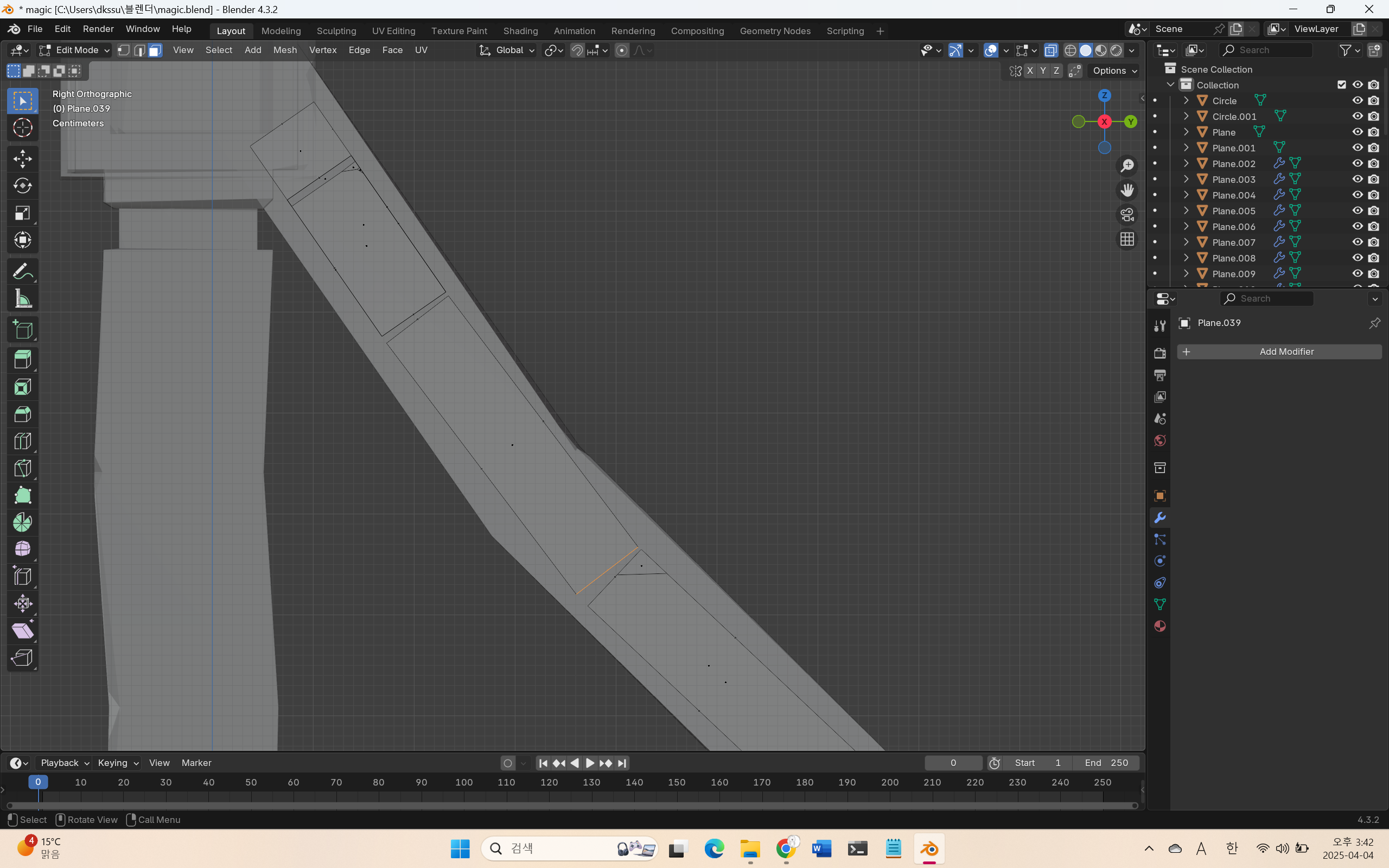Jump to the end frame
The height and width of the screenshot is (868, 1389).
[622, 763]
